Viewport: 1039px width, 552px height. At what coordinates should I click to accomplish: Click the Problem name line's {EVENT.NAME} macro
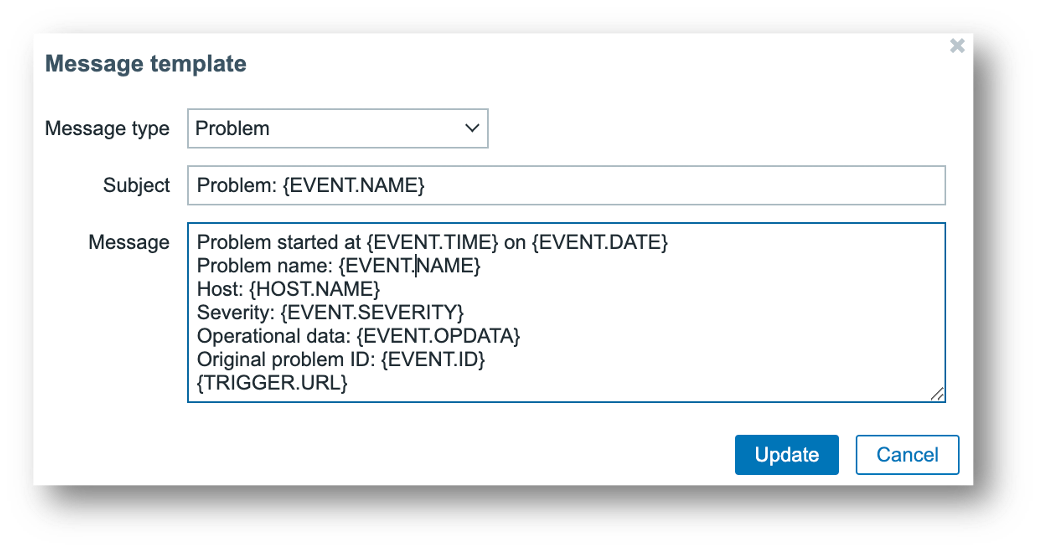(409, 266)
